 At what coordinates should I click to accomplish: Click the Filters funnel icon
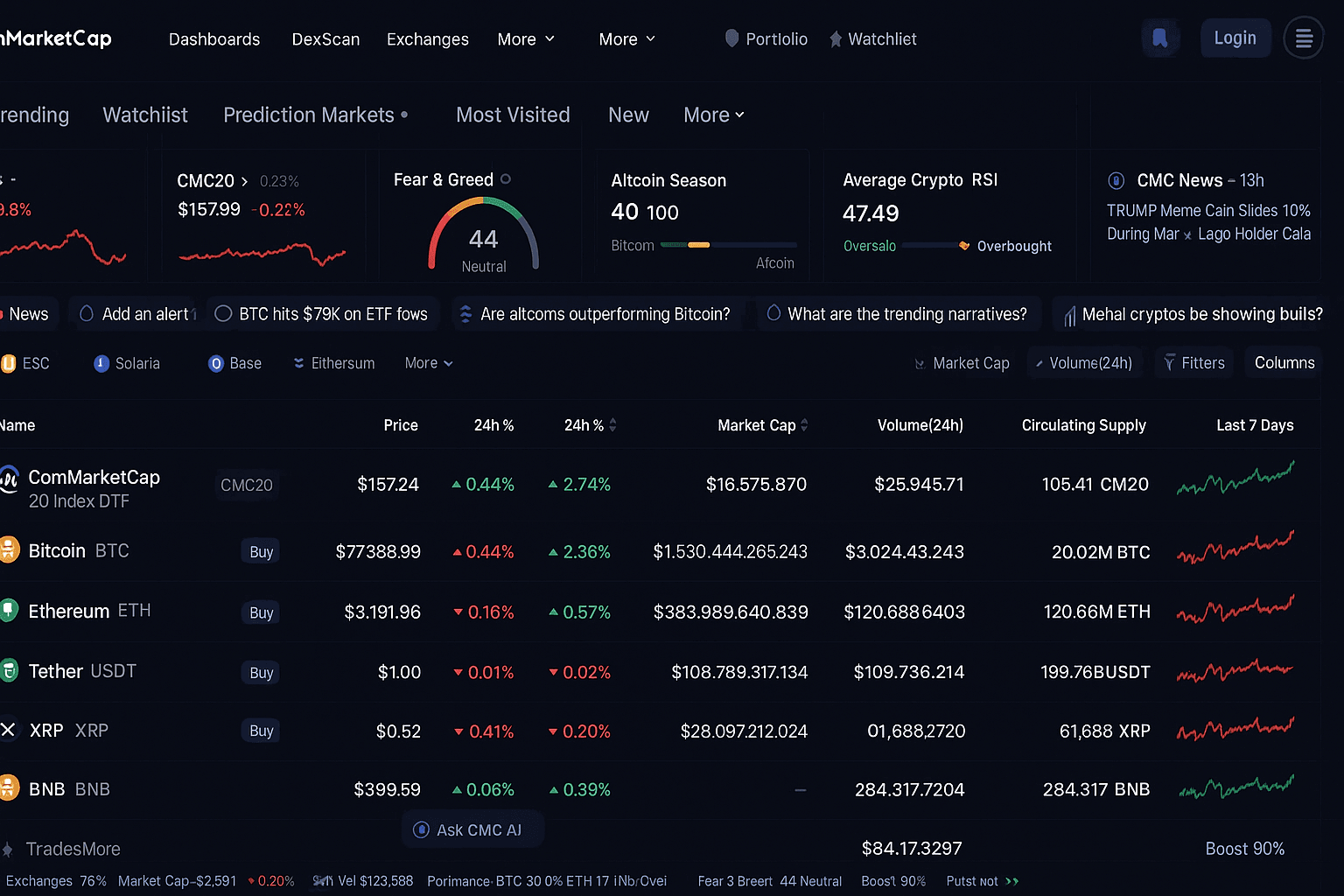point(1169,363)
